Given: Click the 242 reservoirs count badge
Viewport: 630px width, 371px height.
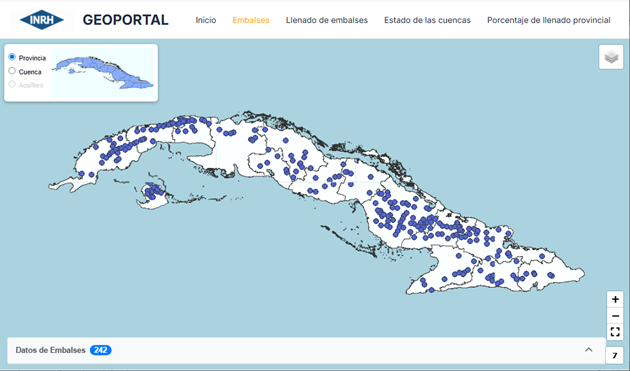Looking at the screenshot, I should pos(100,350).
